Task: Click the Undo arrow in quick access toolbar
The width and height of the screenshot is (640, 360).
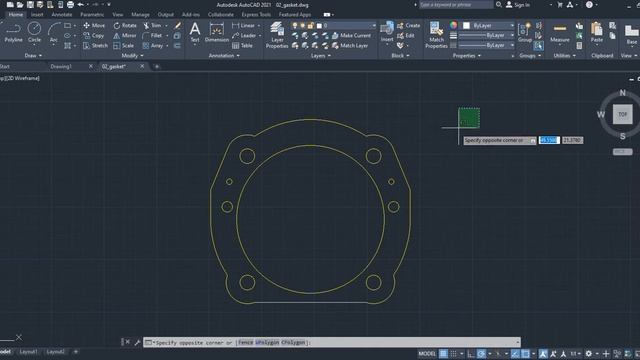Action: (x=81, y=5)
